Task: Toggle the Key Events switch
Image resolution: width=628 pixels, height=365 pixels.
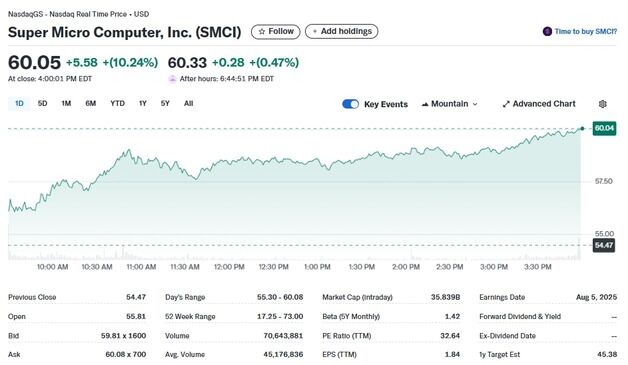Action: pyautogui.click(x=350, y=104)
